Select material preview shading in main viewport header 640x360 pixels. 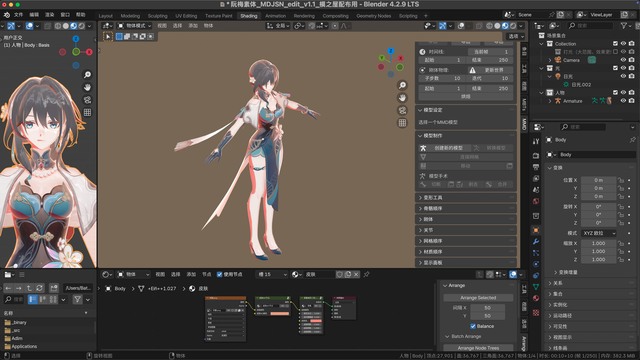(505, 26)
